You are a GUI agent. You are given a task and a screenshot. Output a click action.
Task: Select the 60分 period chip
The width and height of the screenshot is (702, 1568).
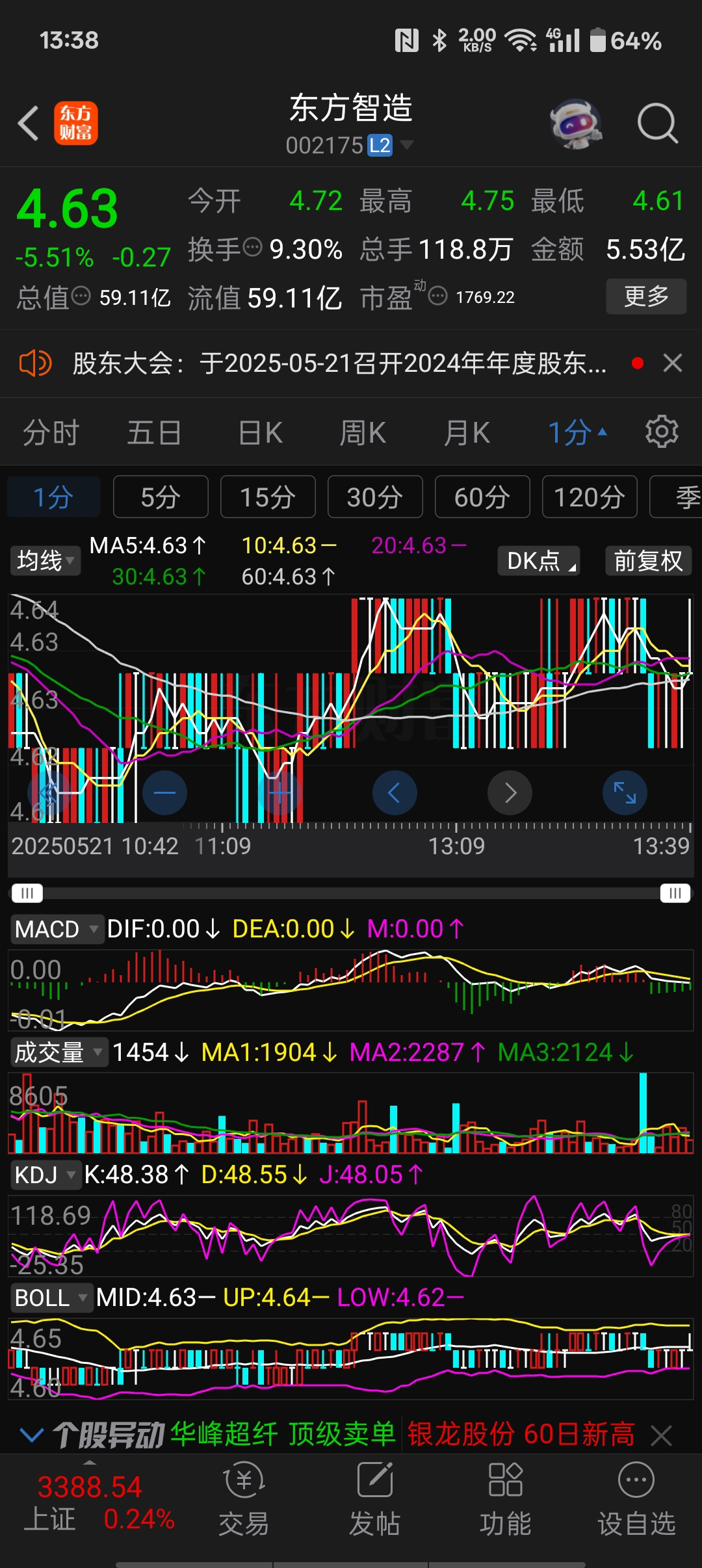click(x=482, y=497)
